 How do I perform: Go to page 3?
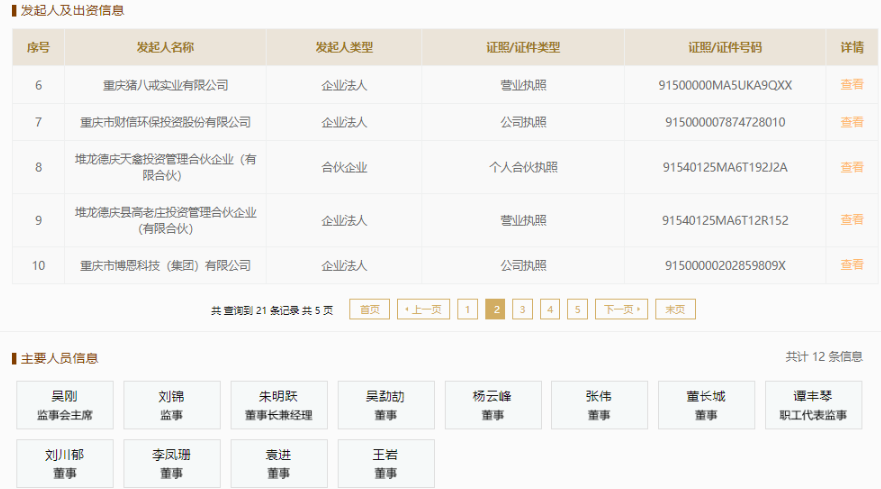click(x=523, y=309)
